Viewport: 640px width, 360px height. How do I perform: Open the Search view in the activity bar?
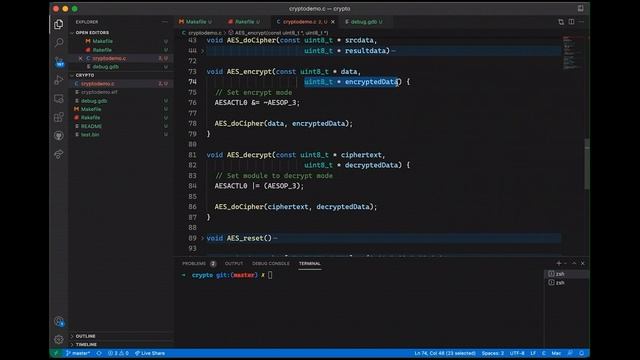point(59,42)
